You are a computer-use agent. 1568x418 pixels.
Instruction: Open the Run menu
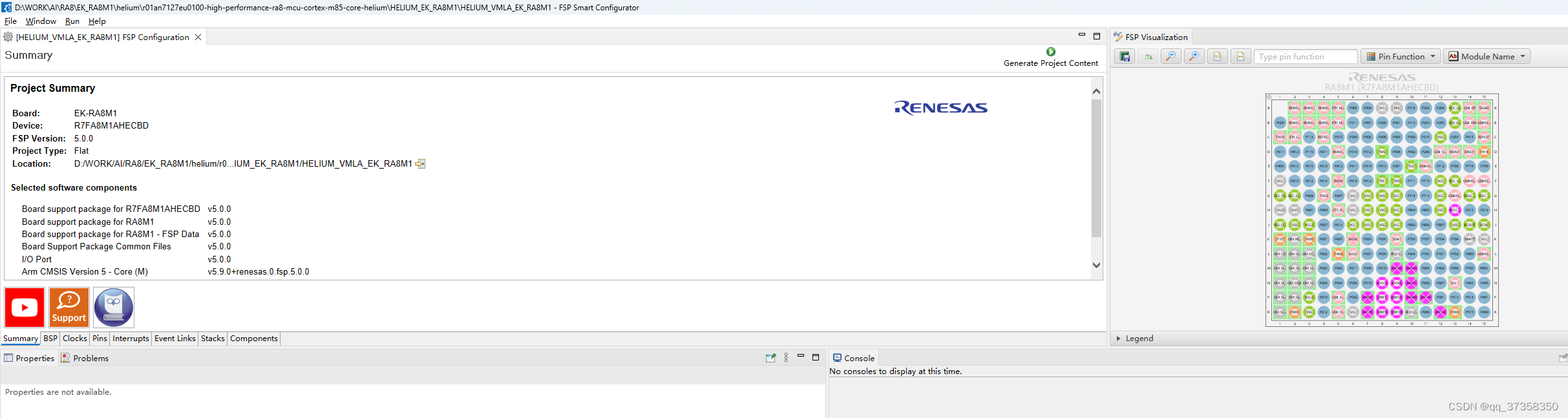(72, 21)
